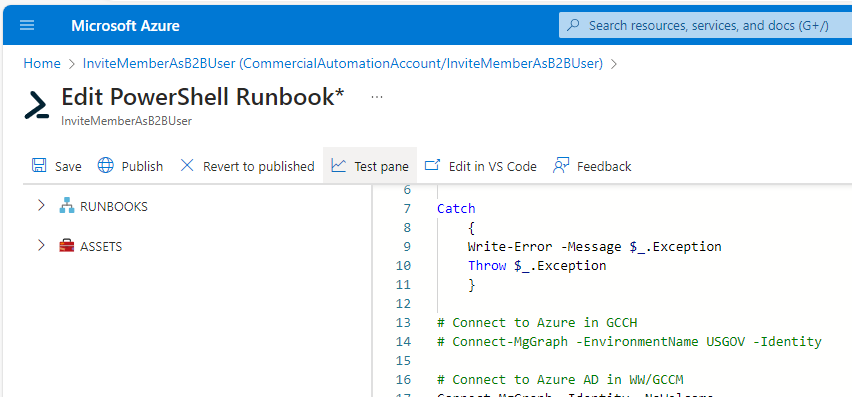852x397 pixels.
Task: Click the Catch keyword on line 7
Action: (456, 209)
